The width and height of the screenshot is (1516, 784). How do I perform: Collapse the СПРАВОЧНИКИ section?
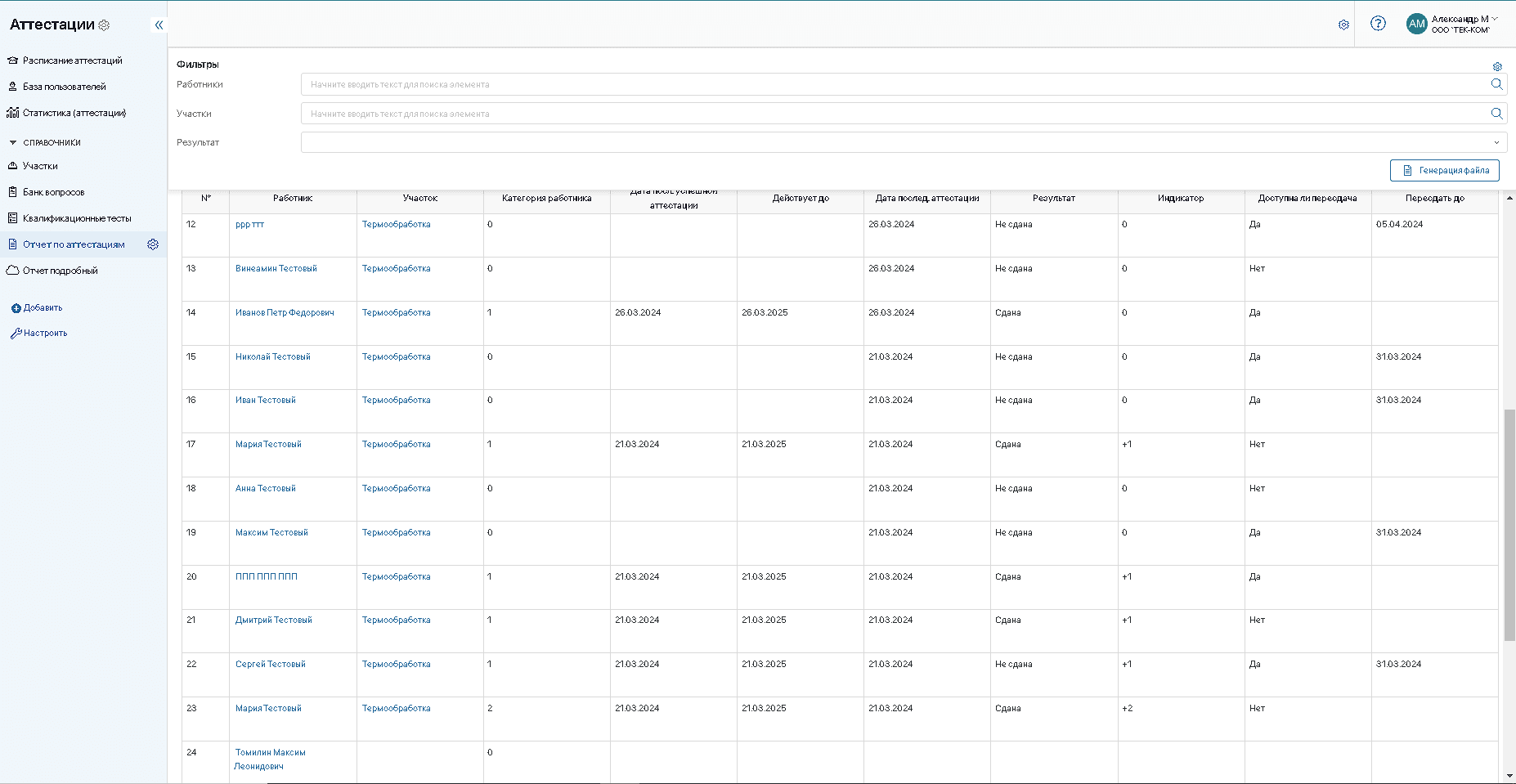(x=13, y=142)
